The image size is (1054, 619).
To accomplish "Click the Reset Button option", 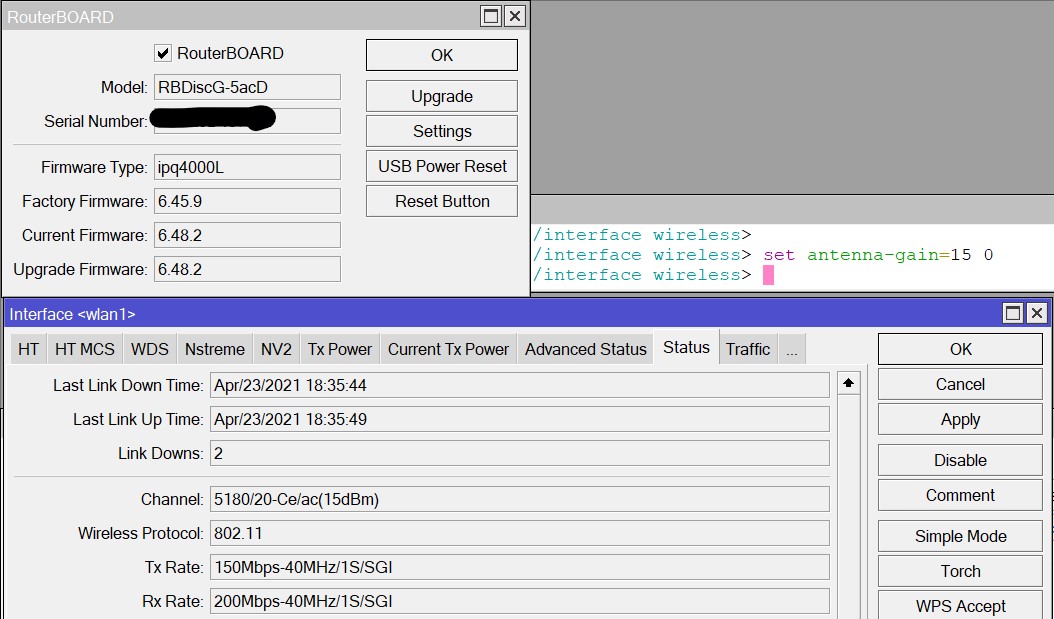I will [442, 201].
